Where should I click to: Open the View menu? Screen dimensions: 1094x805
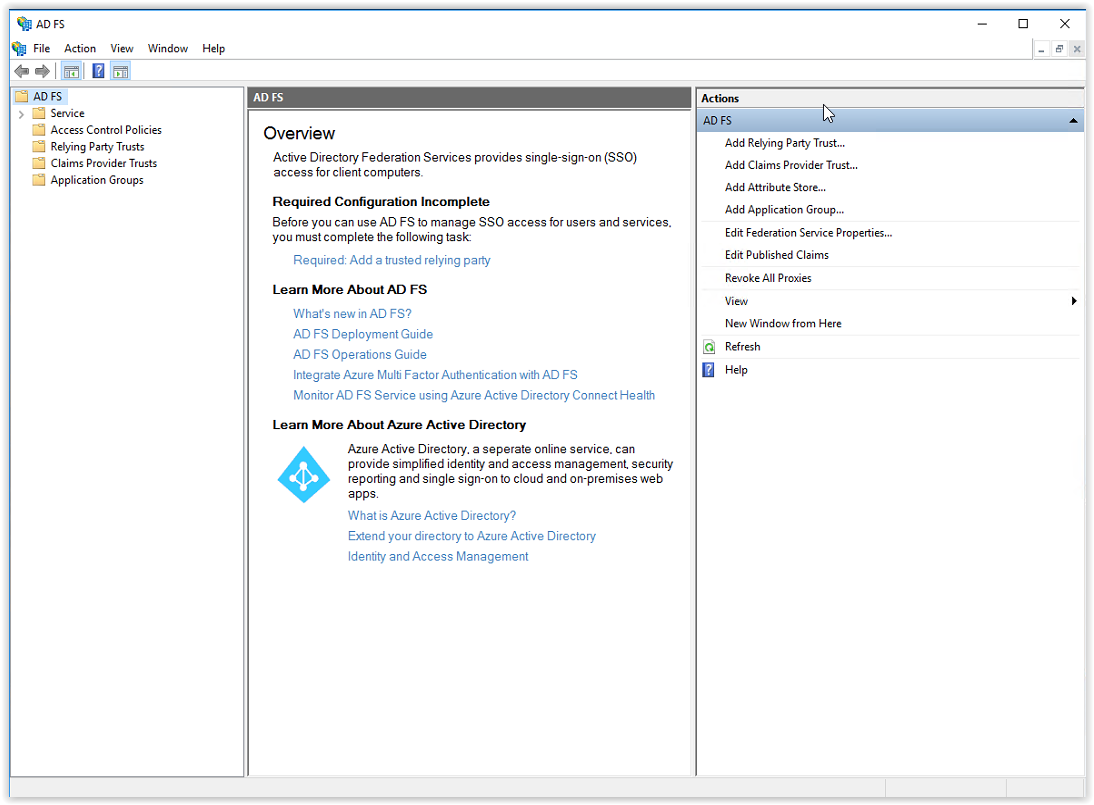point(121,49)
